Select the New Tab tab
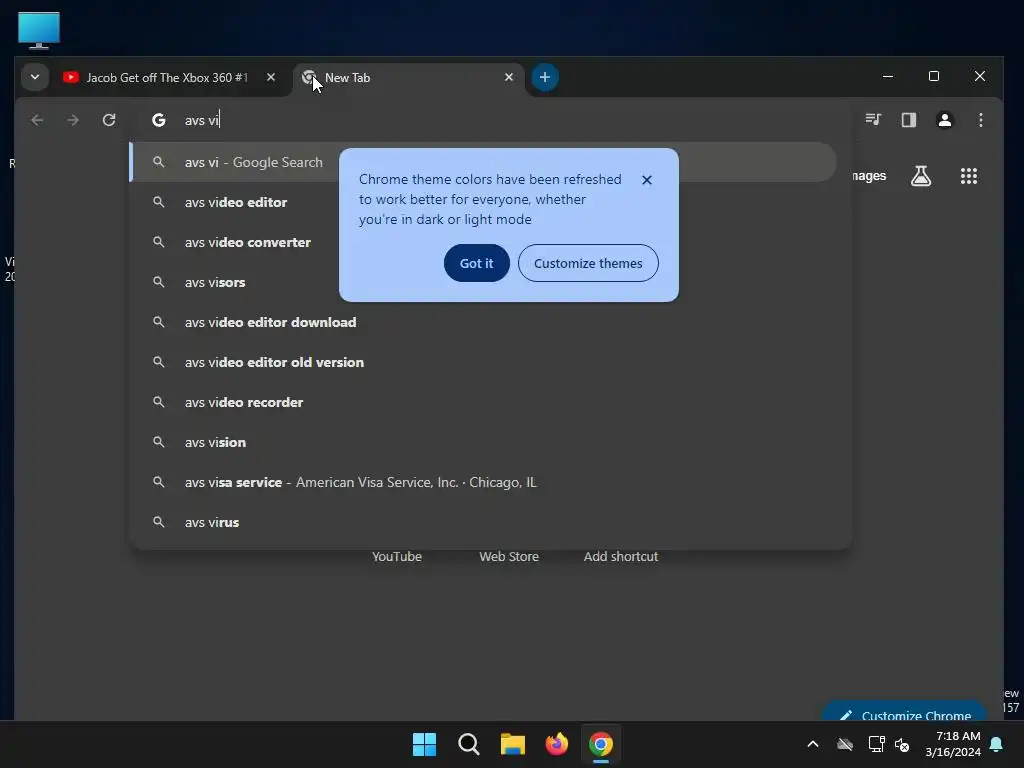The width and height of the screenshot is (1024, 768). tap(409, 78)
